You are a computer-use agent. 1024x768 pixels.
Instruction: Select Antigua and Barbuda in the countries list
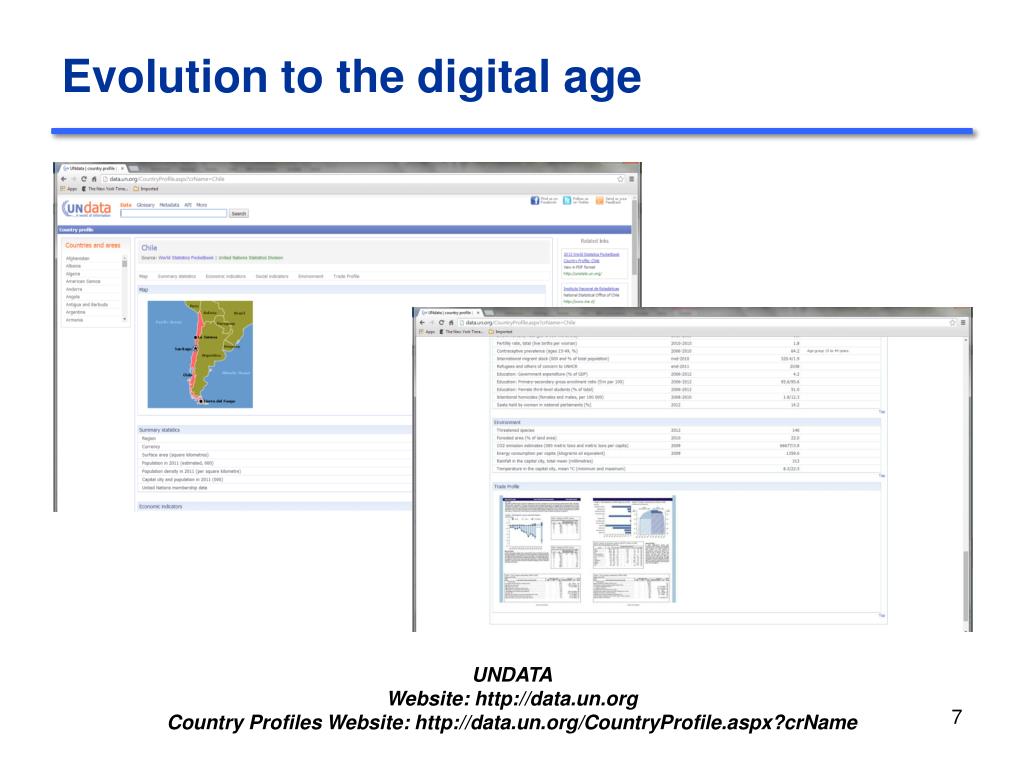[x=87, y=304]
